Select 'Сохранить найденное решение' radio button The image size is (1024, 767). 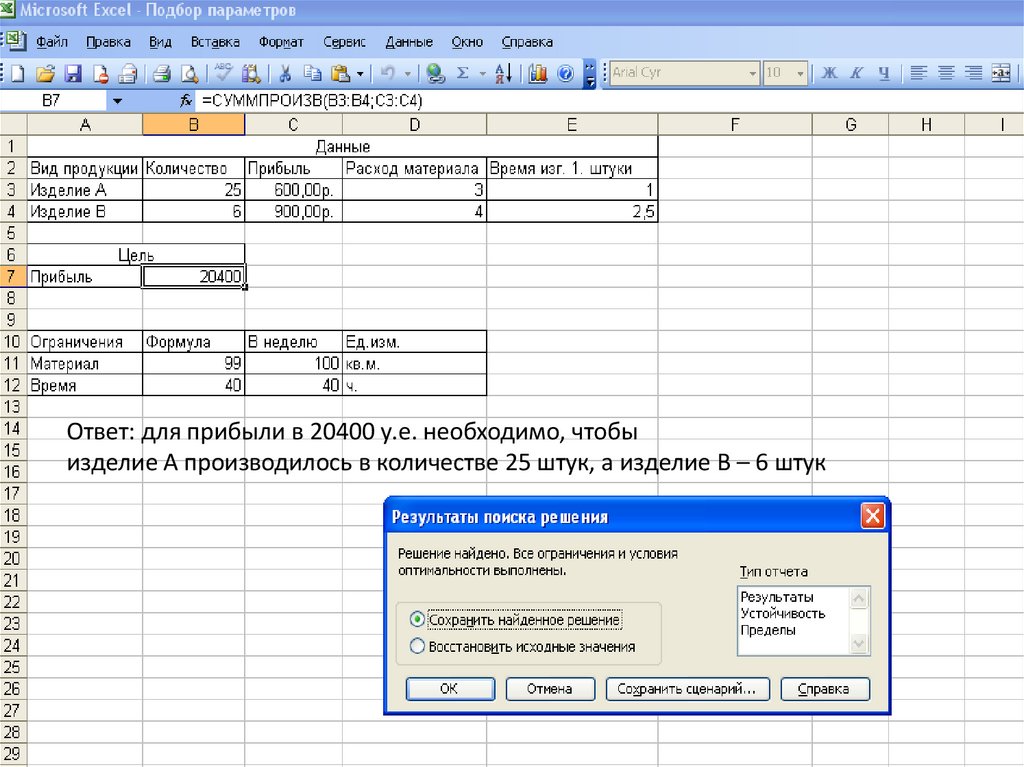[417, 620]
